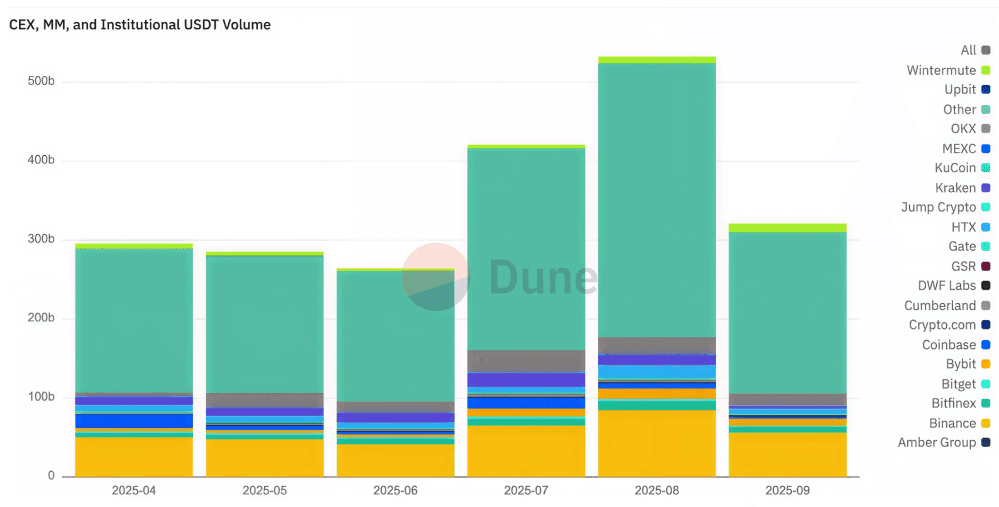Click the KuCoin legend label
Image resolution: width=999 pixels, height=507 pixels.
(955, 168)
